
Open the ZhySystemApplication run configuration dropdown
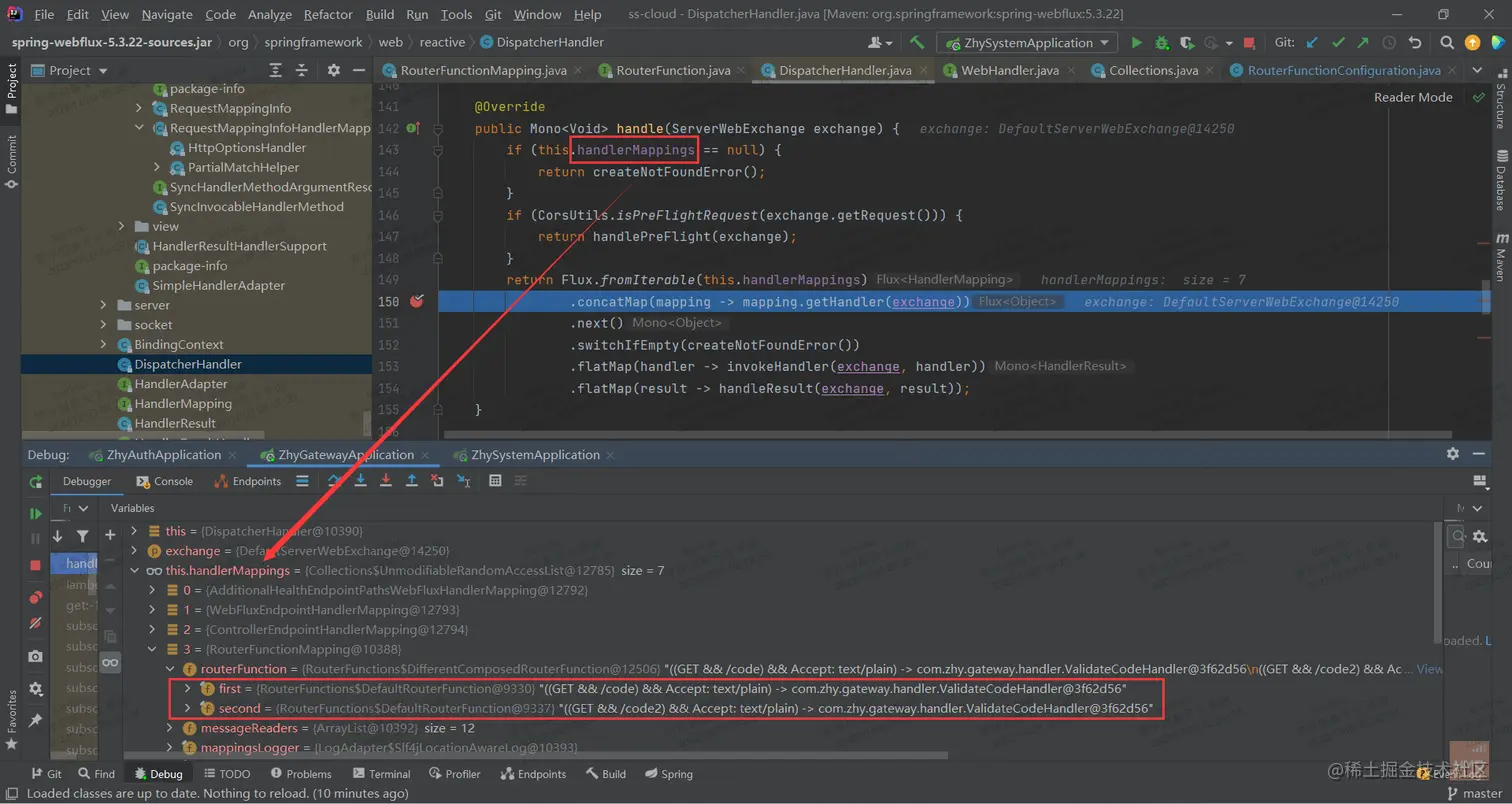point(1027,43)
